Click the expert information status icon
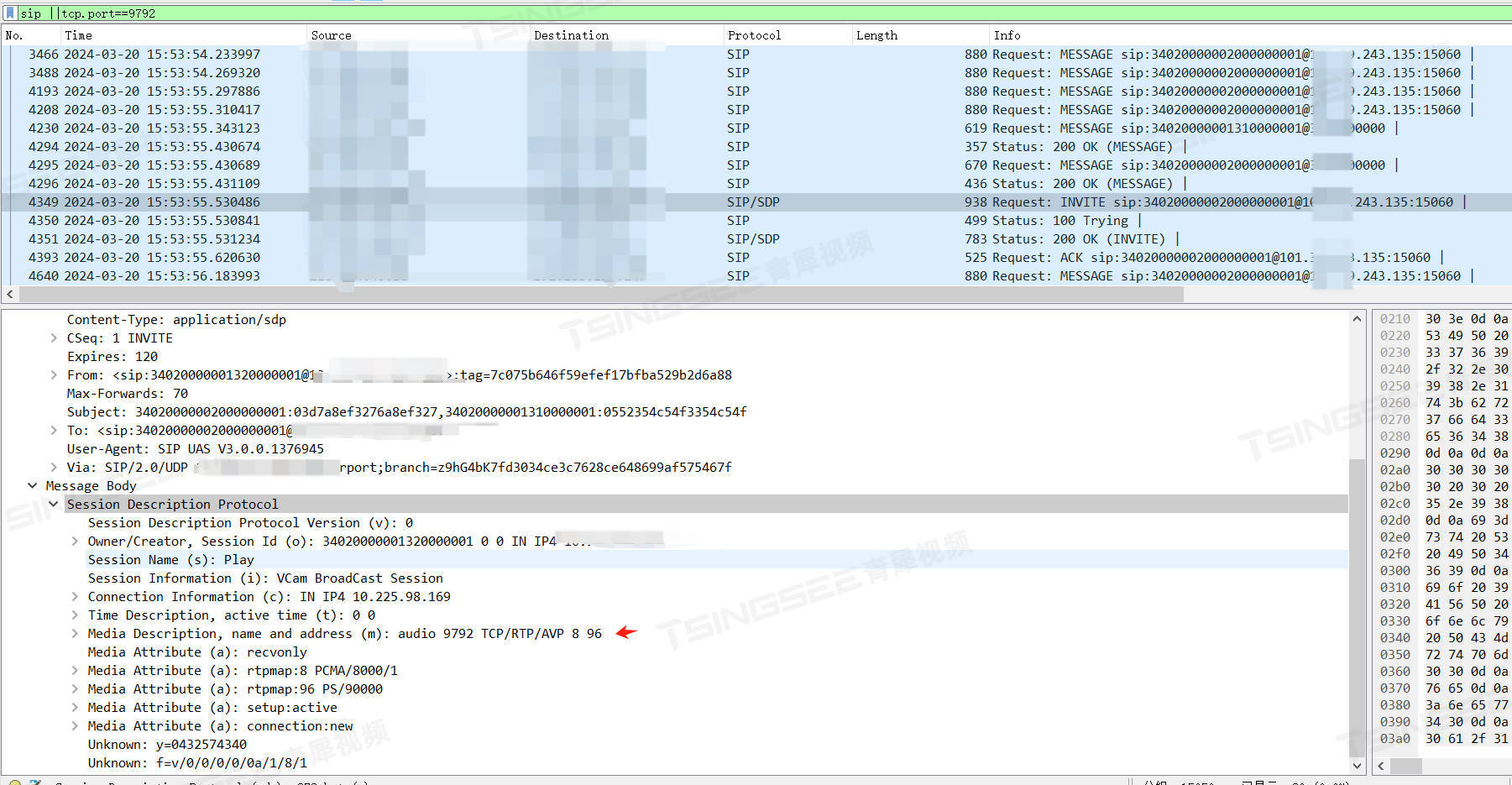The image size is (1512, 785). coord(14,782)
